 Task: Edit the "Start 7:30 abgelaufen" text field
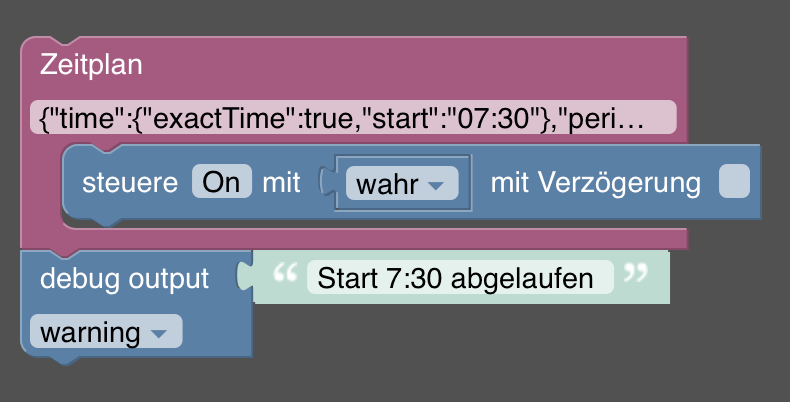(460, 277)
